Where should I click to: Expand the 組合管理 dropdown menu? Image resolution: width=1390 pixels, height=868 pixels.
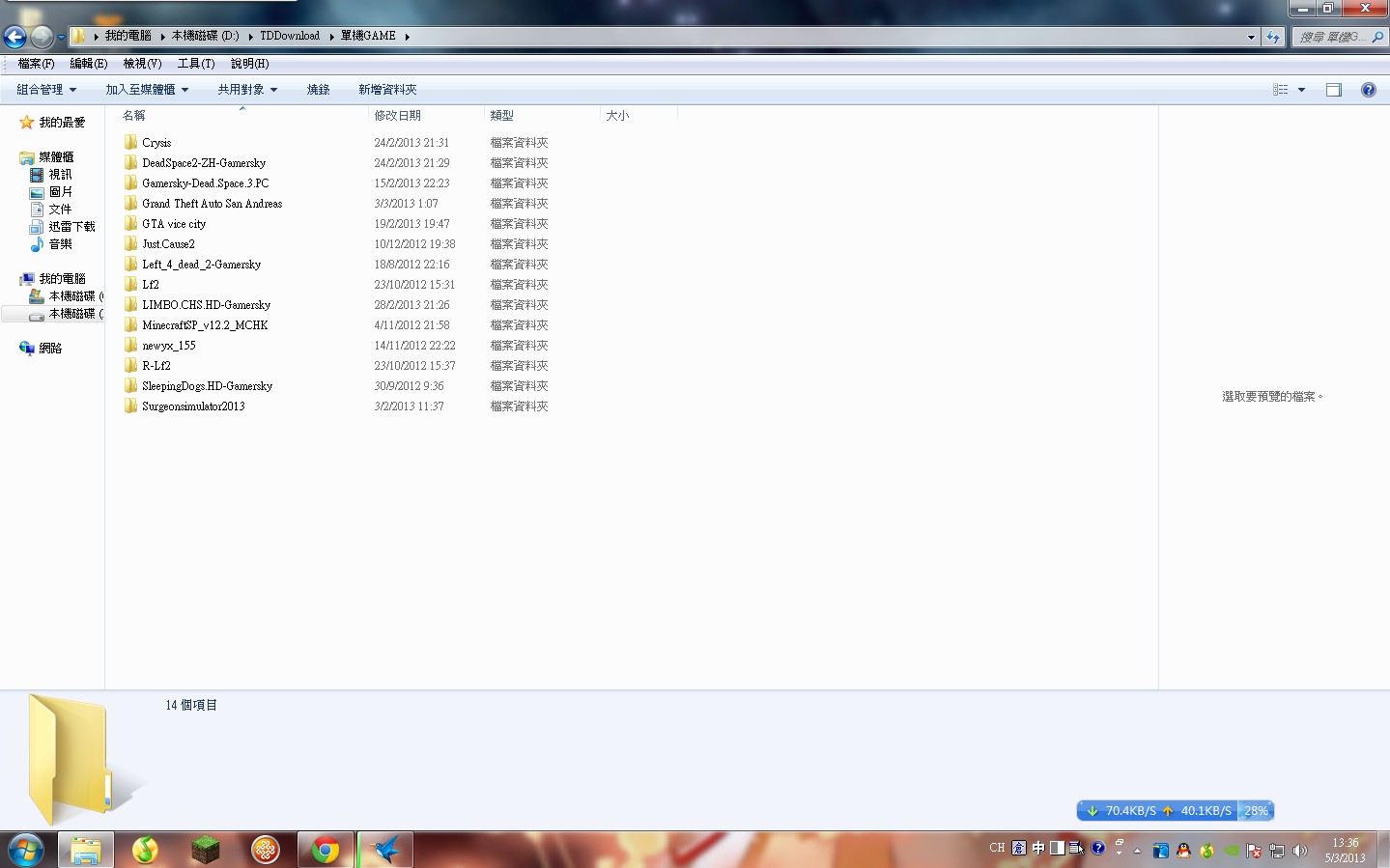click(46, 90)
